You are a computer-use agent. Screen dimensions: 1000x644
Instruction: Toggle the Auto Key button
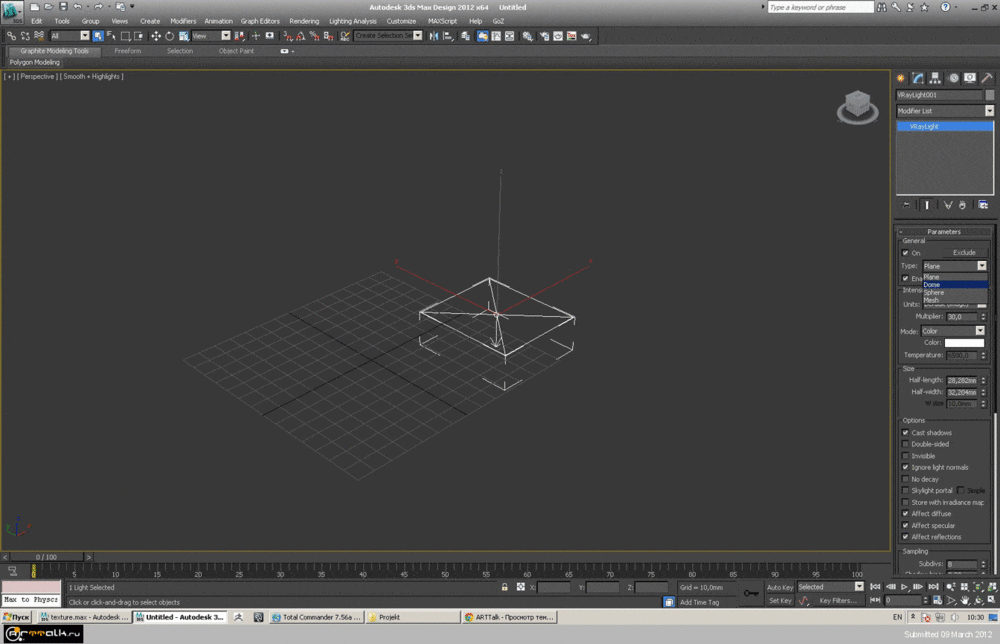coord(780,587)
